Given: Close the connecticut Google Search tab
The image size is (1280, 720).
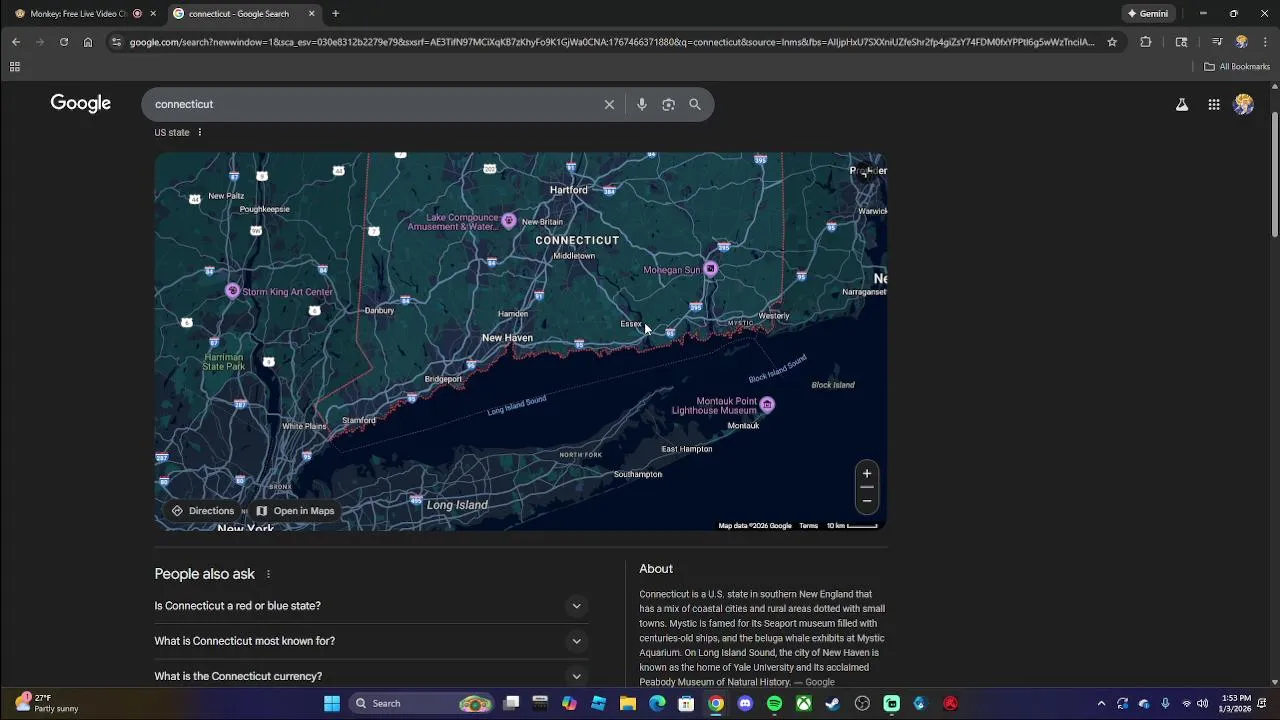Looking at the screenshot, I should [x=311, y=14].
